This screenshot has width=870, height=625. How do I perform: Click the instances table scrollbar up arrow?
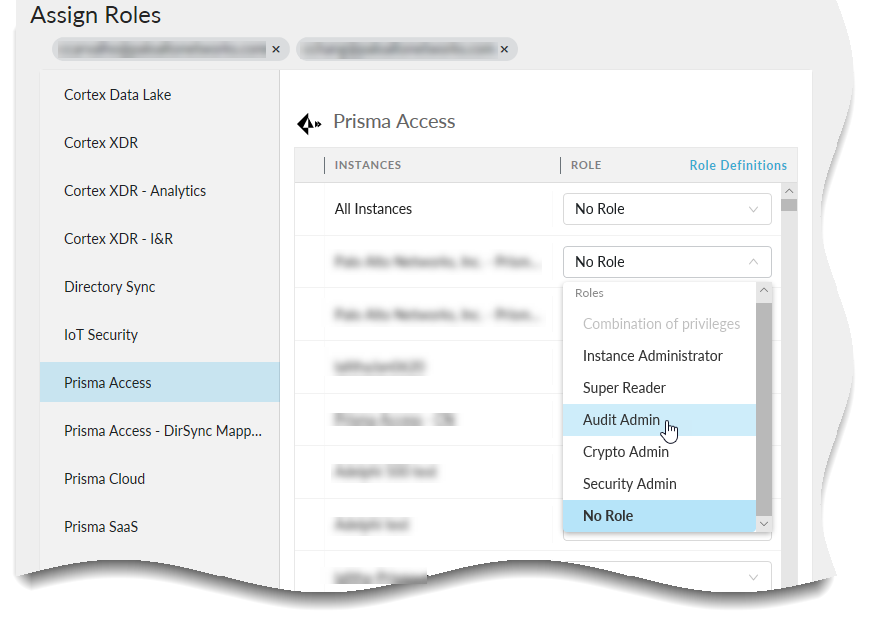pos(789,190)
